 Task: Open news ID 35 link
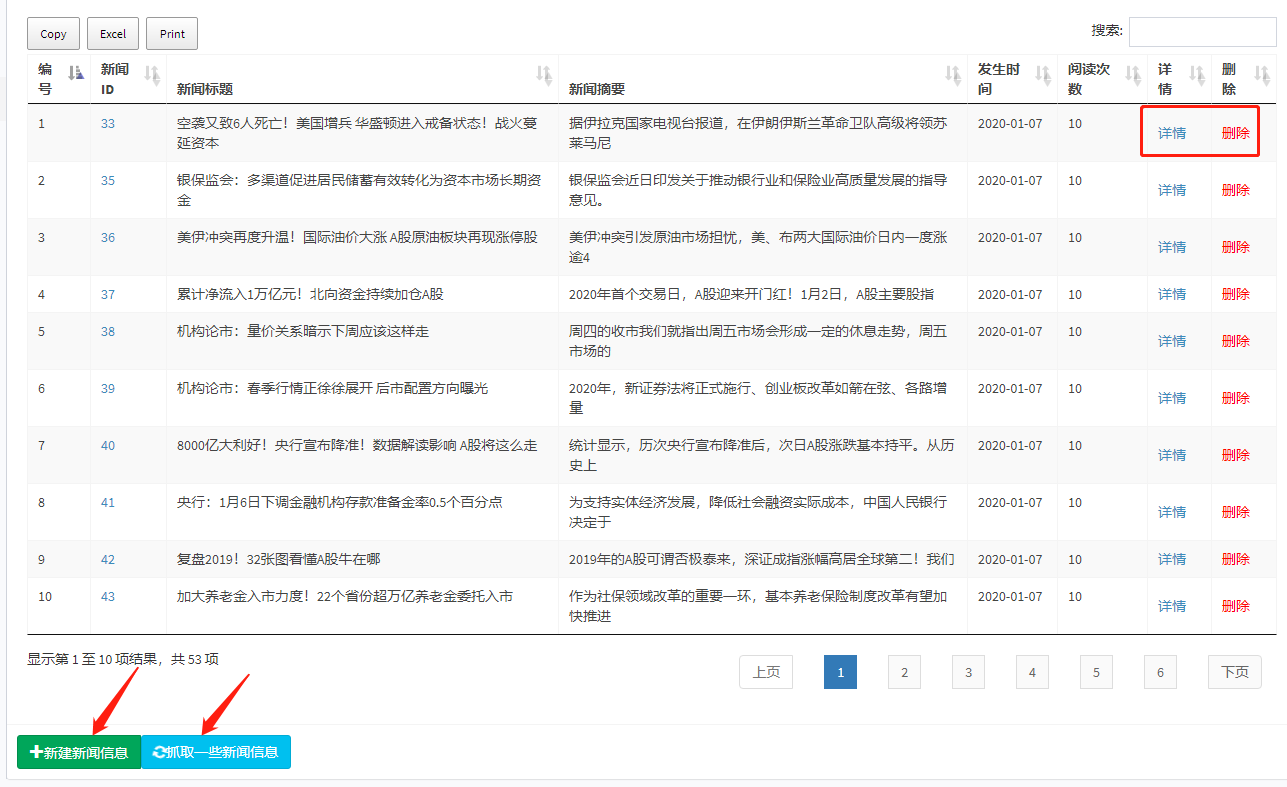(108, 181)
